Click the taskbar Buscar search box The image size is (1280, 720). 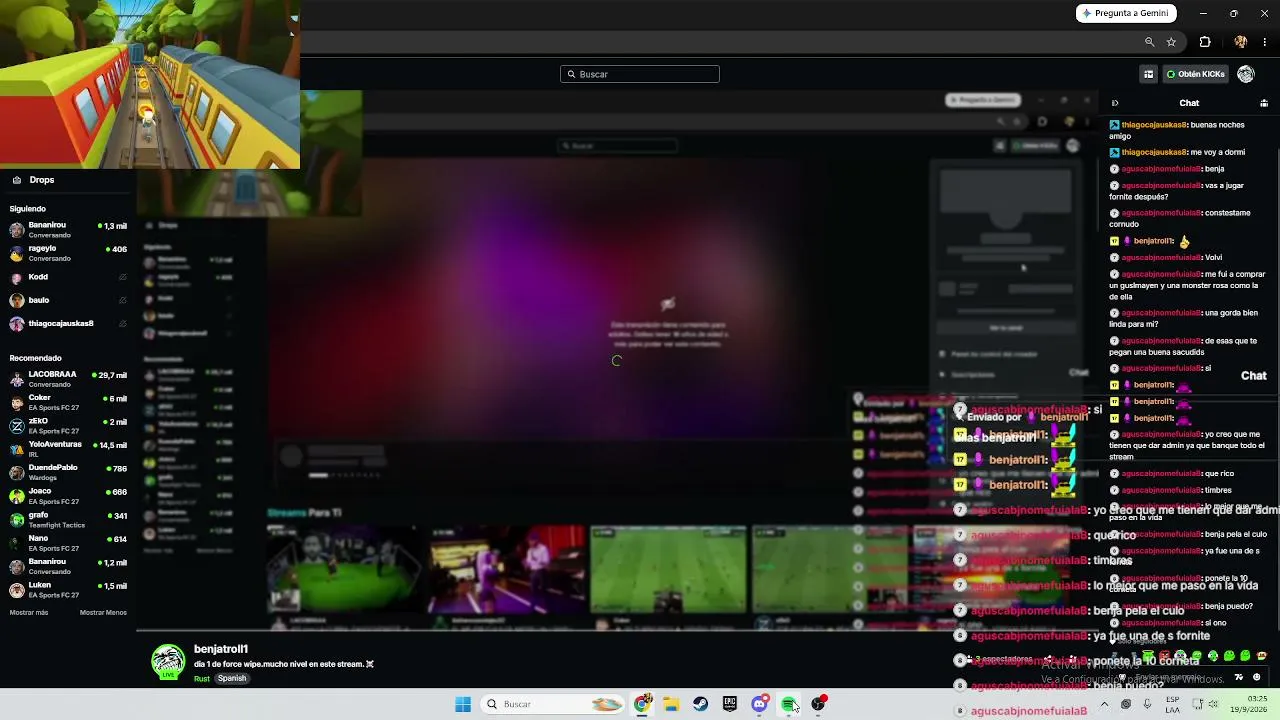pyautogui.click(x=553, y=704)
